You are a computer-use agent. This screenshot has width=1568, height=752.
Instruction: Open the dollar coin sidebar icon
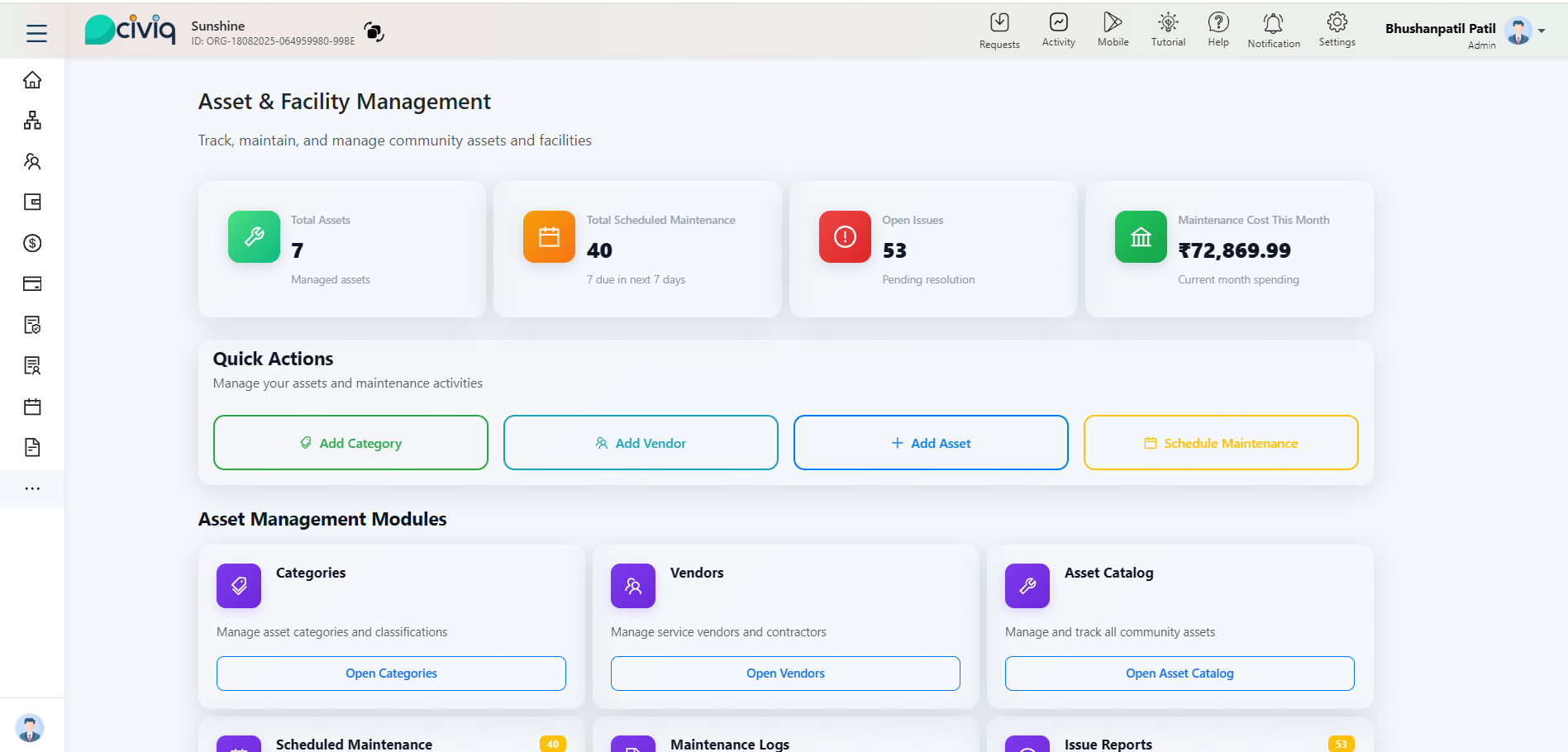32,243
